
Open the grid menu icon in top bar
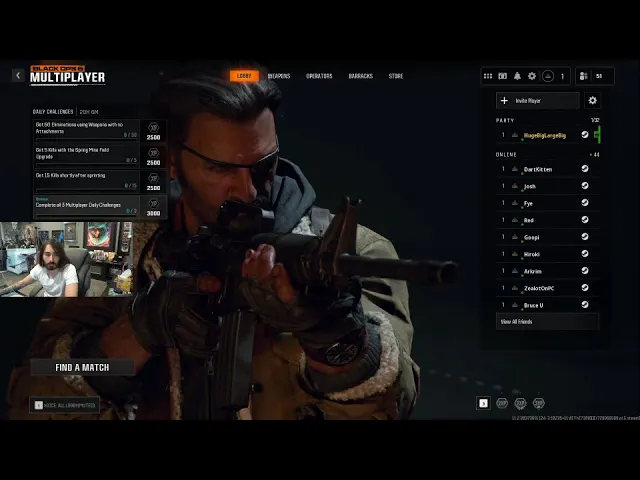point(488,76)
